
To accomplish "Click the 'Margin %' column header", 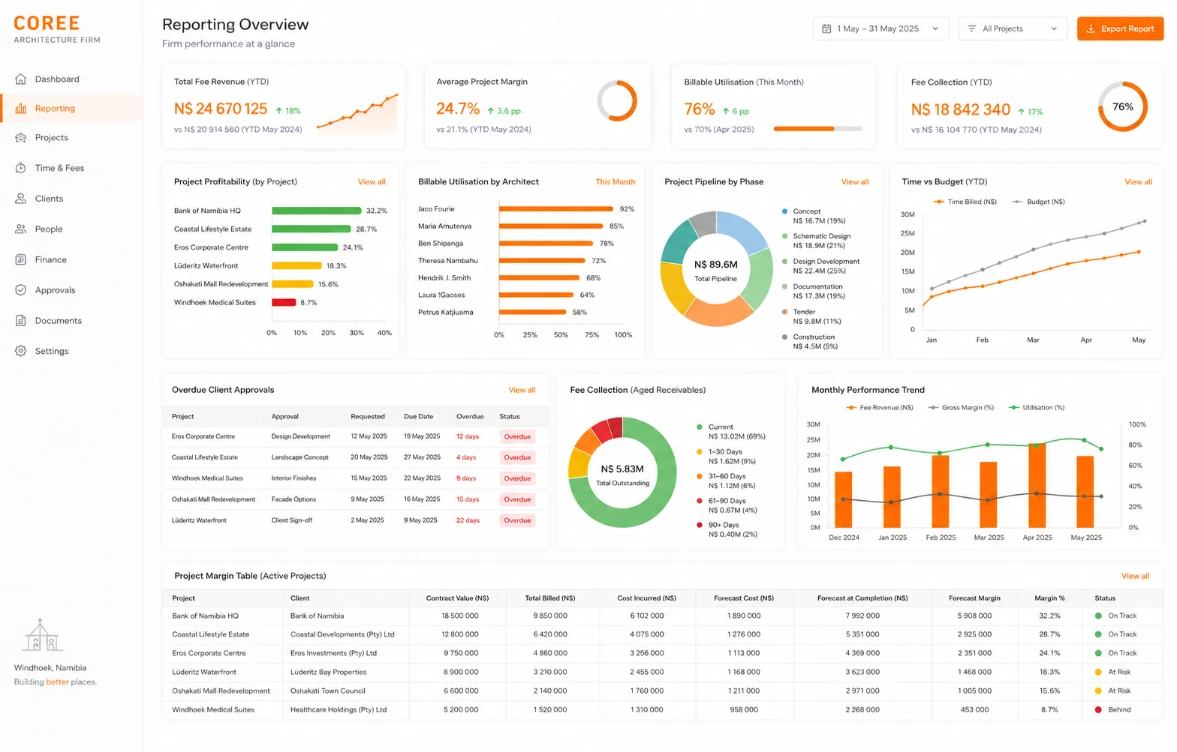I will point(1049,598).
